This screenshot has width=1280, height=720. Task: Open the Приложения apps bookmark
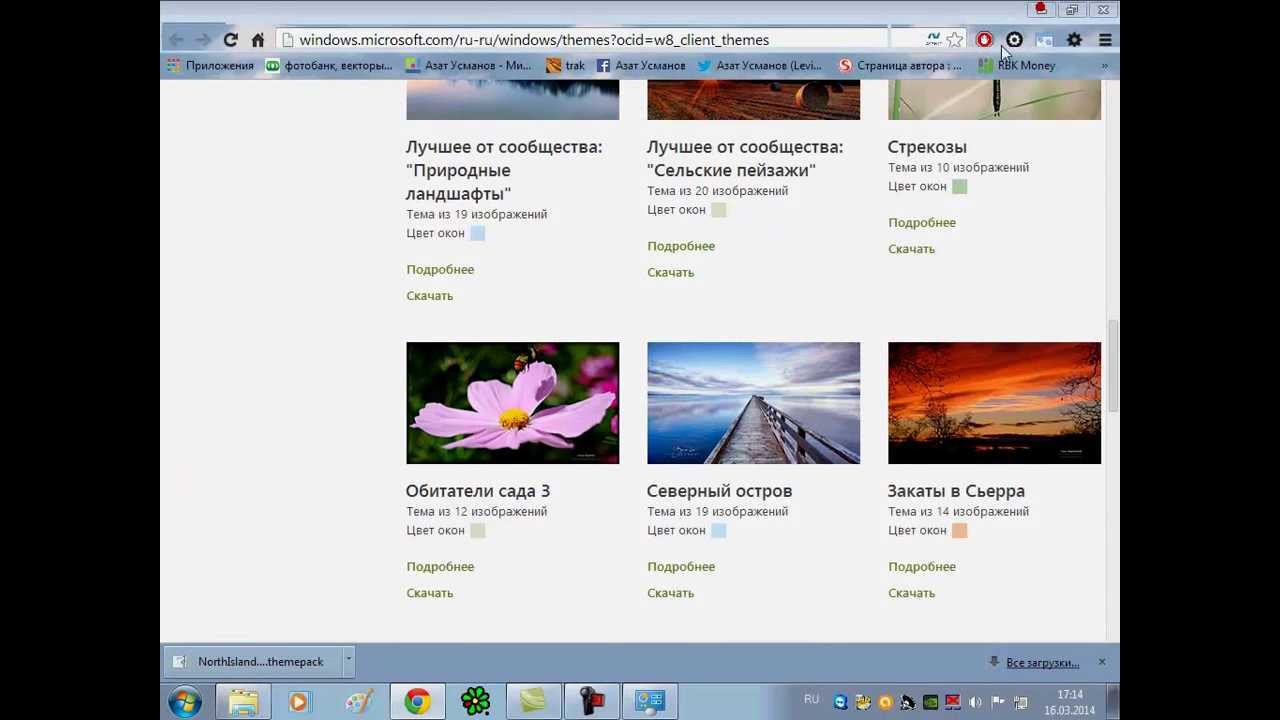pyautogui.click(x=210, y=66)
